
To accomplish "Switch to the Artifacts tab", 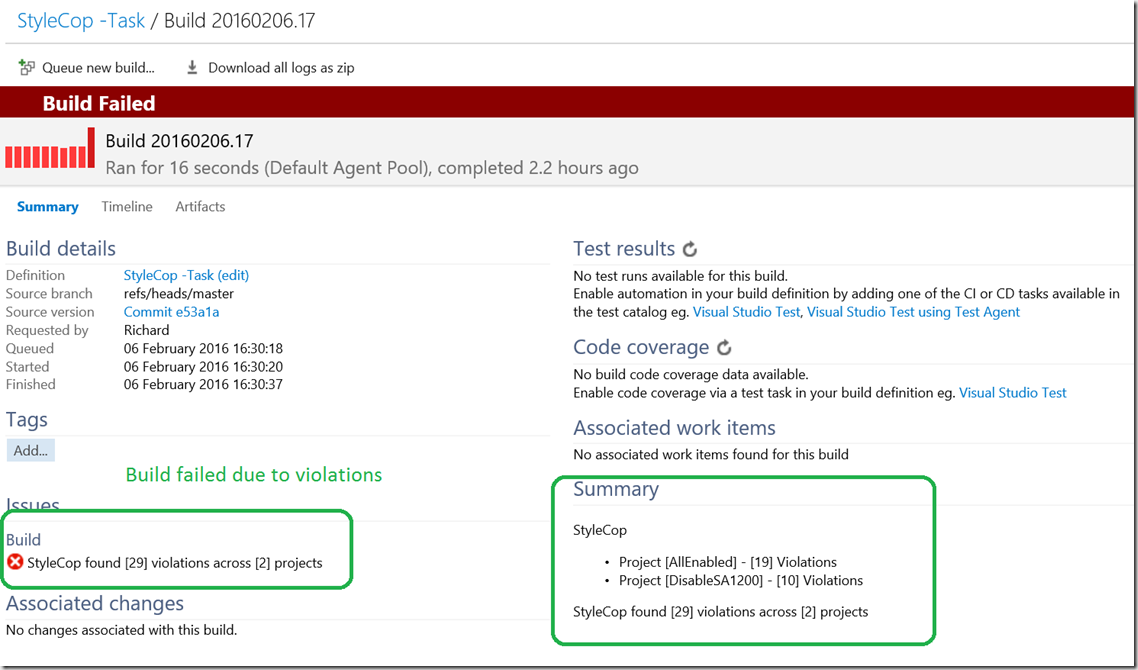I will click(200, 207).
